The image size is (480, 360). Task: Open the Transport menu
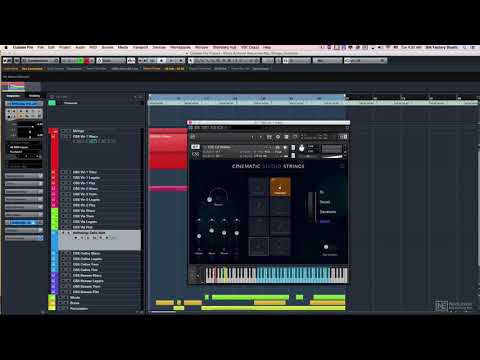pyautogui.click(x=140, y=48)
